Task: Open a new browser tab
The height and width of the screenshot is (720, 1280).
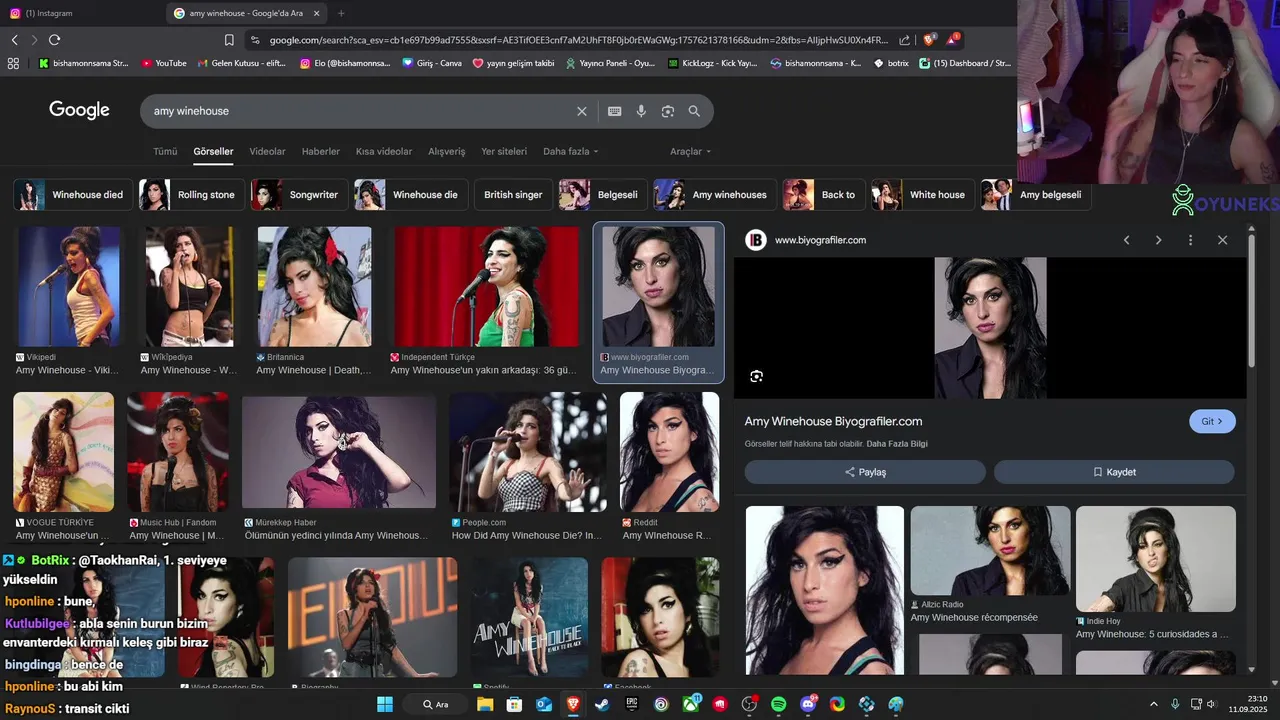Action: coord(341,13)
